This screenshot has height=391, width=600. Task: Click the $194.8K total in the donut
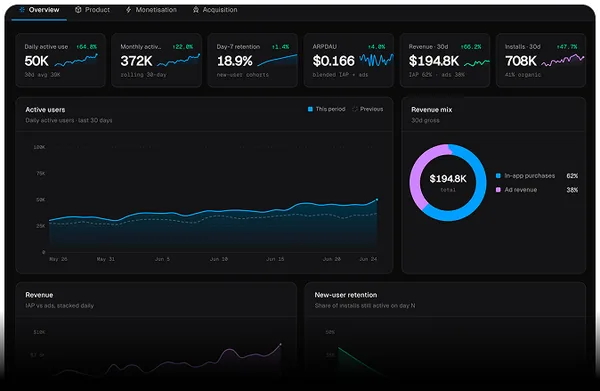click(448, 179)
